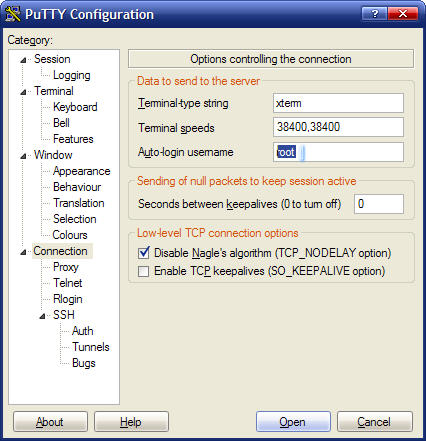Click Open to start the session
This screenshot has width=426, height=441.
coord(293,422)
